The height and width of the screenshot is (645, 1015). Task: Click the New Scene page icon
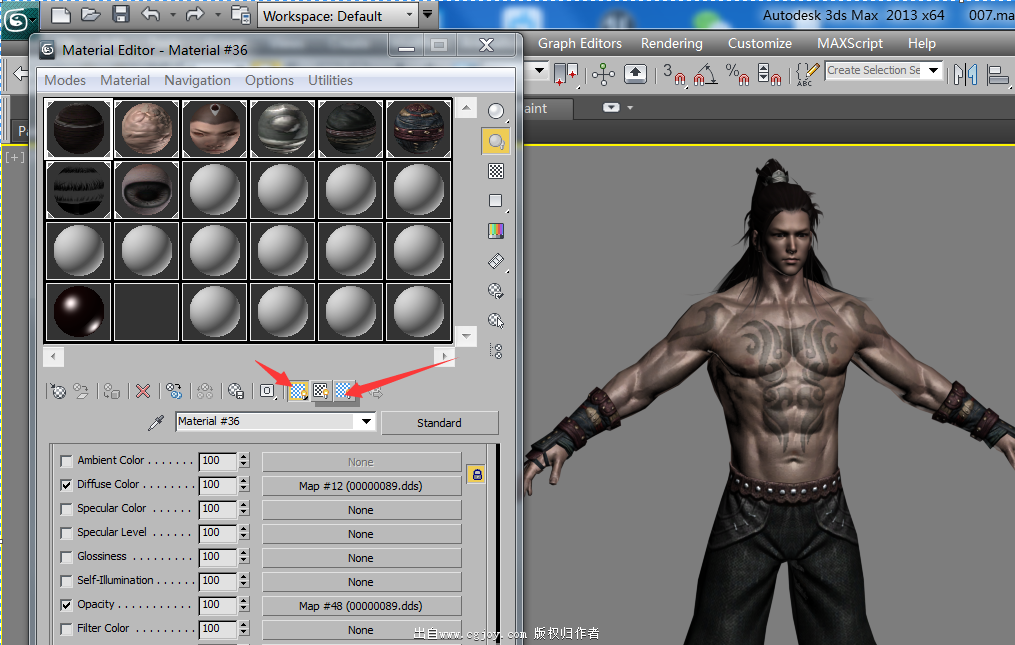point(61,14)
